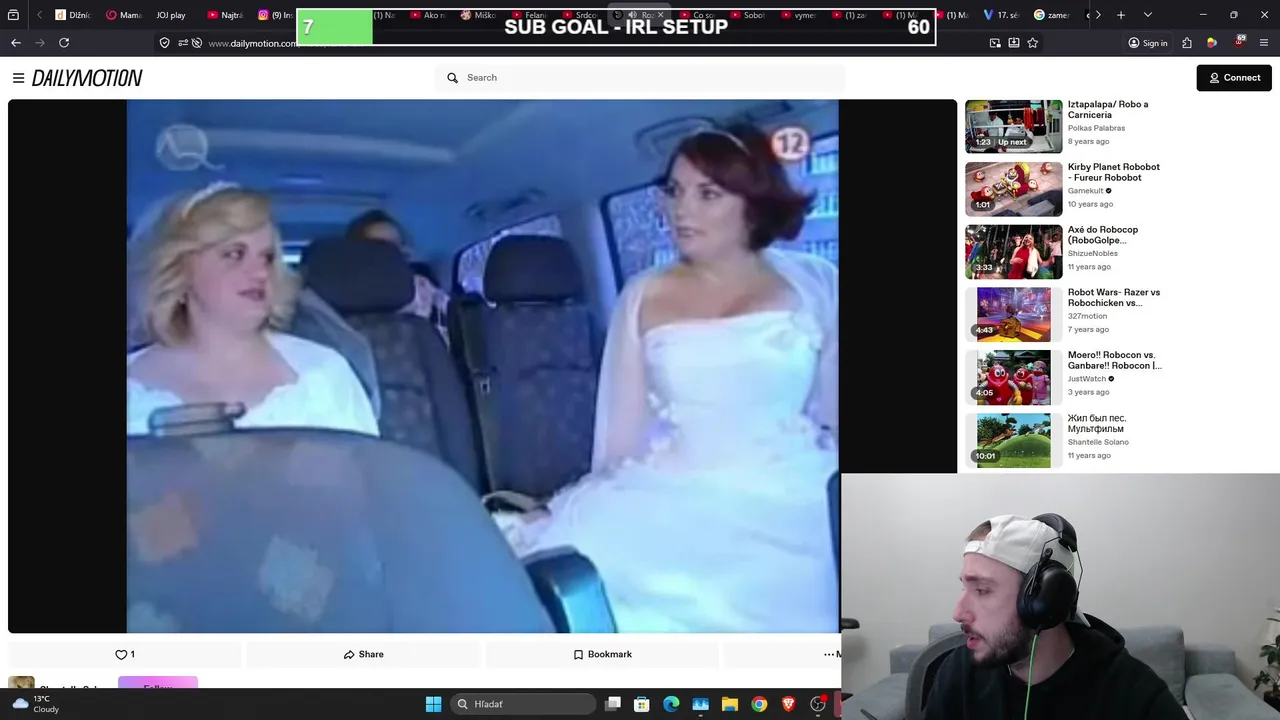Click into the Dailymotion search field

640,78
